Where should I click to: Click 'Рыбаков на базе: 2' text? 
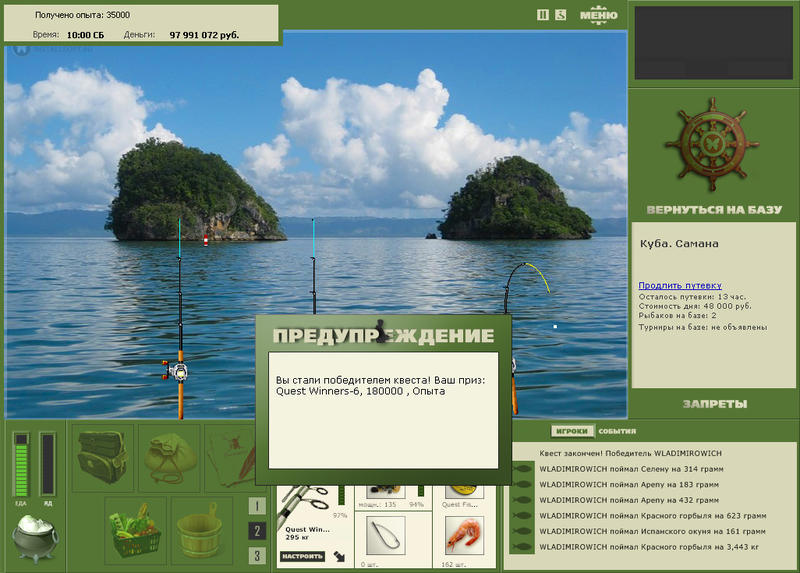tap(678, 316)
